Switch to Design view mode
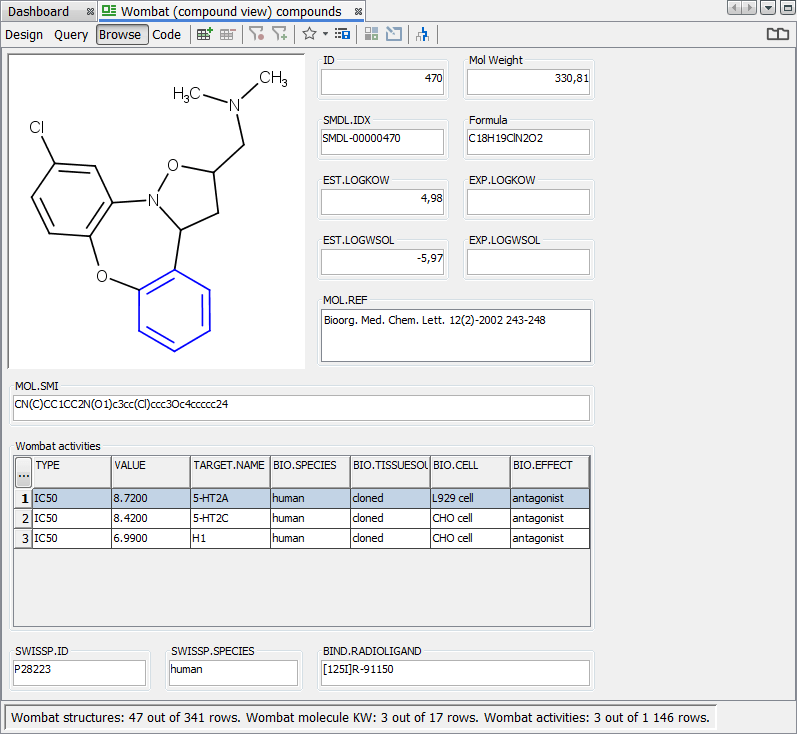 click(x=24, y=34)
